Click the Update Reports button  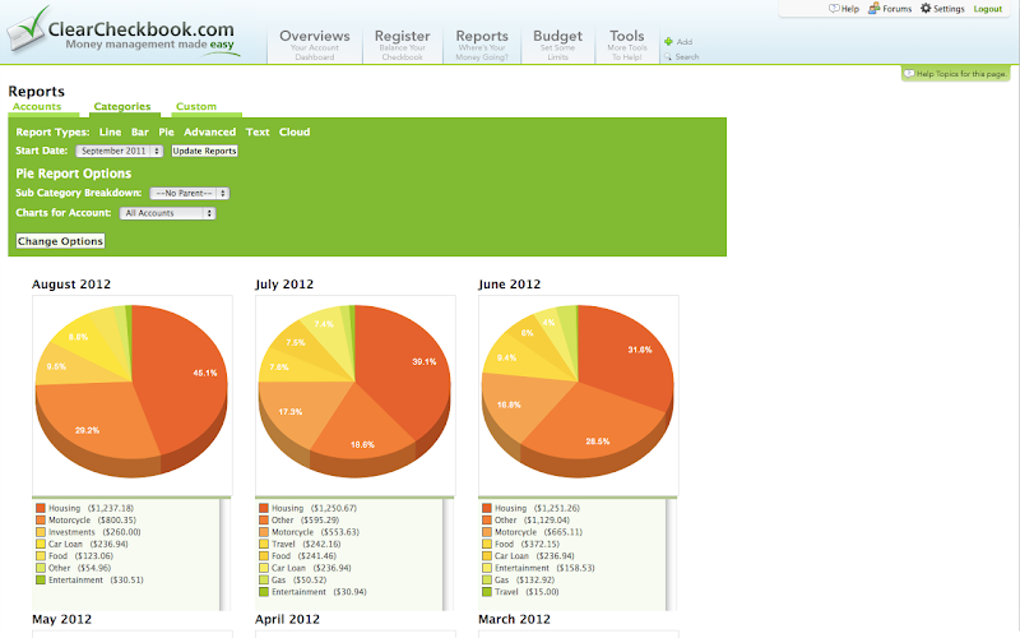pyautogui.click(x=204, y=151)
